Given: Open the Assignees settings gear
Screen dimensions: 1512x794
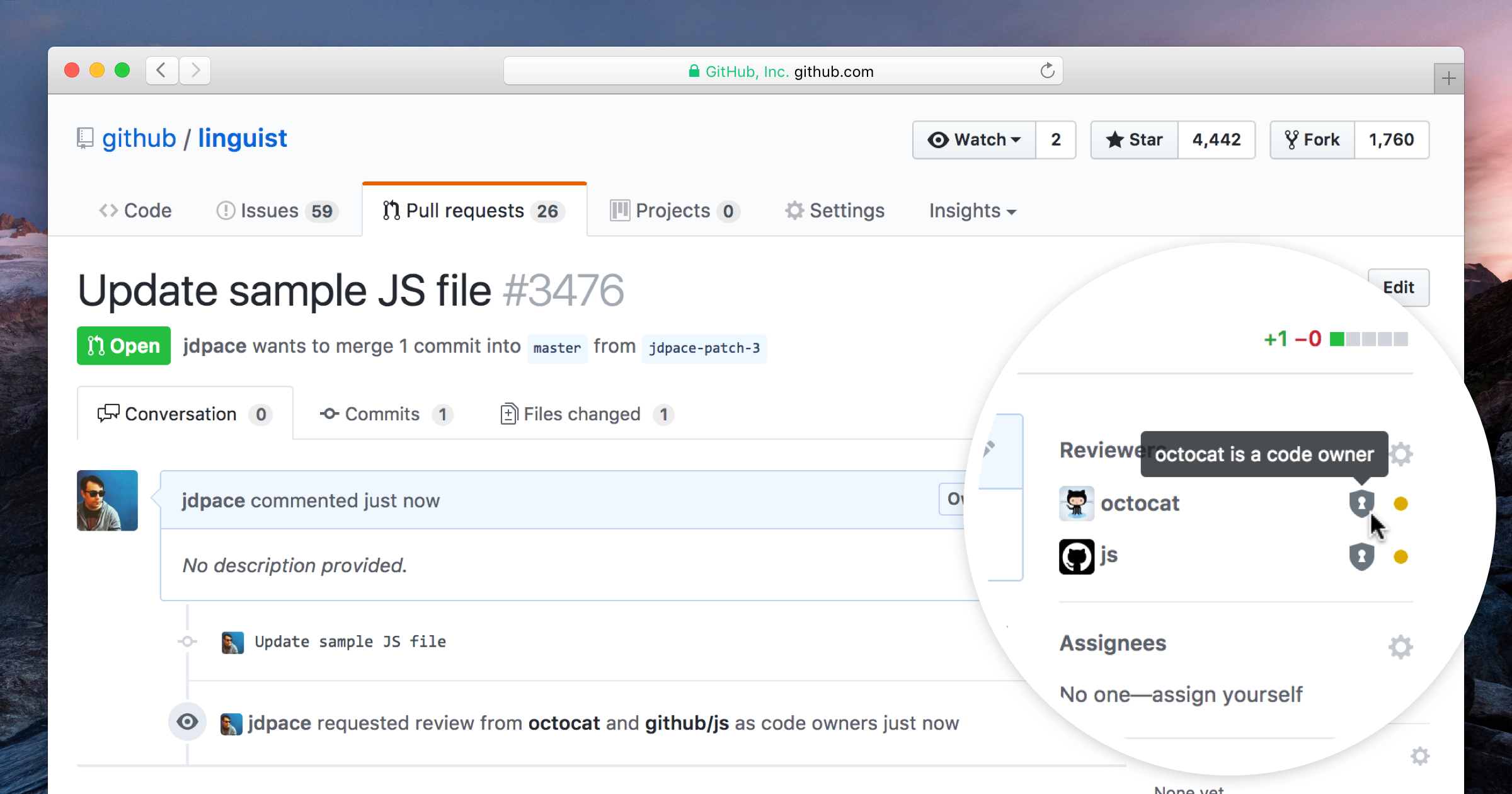Looking at the screenshot, I should tap(1400, 647).
